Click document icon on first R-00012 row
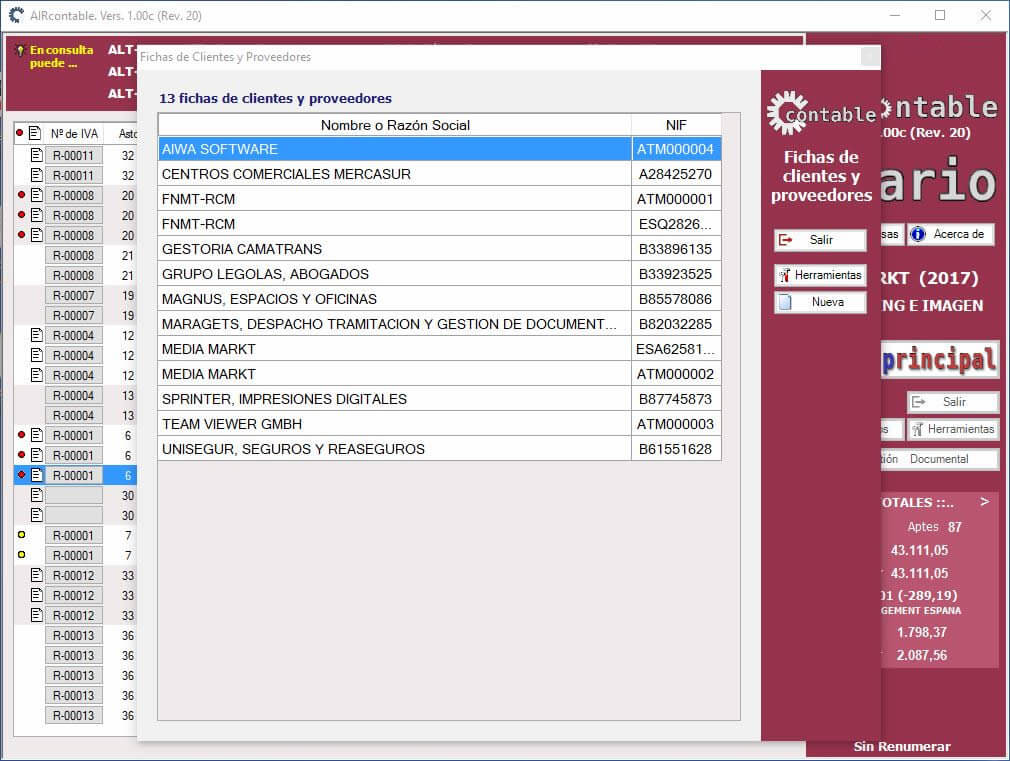 (x=37, y=575)
